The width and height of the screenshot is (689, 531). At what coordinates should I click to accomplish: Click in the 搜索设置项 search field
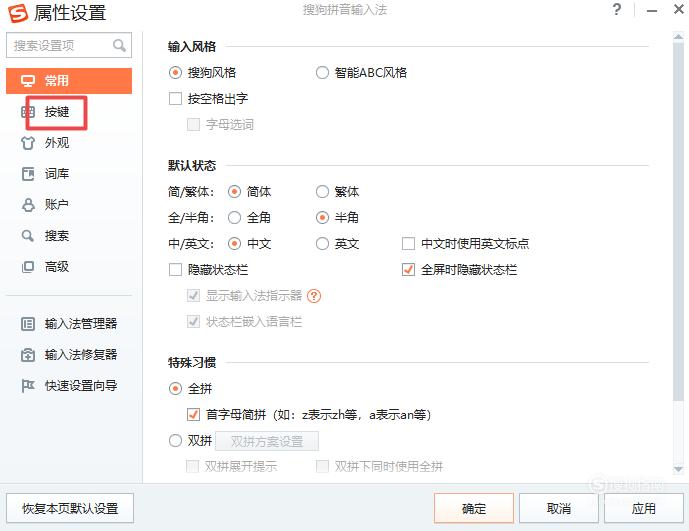pos(69,45)
